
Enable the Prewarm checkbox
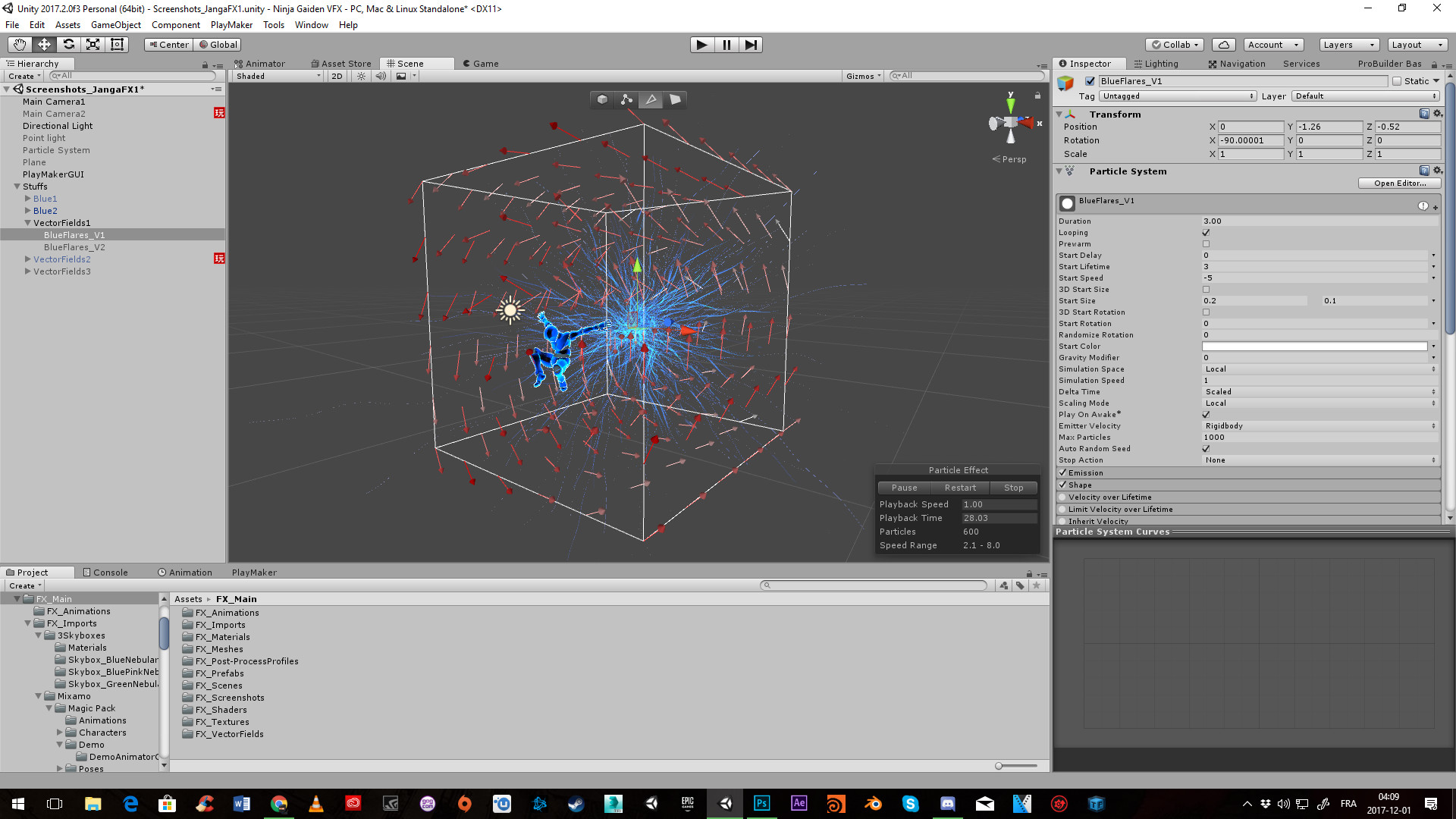tap(1206, 244)
